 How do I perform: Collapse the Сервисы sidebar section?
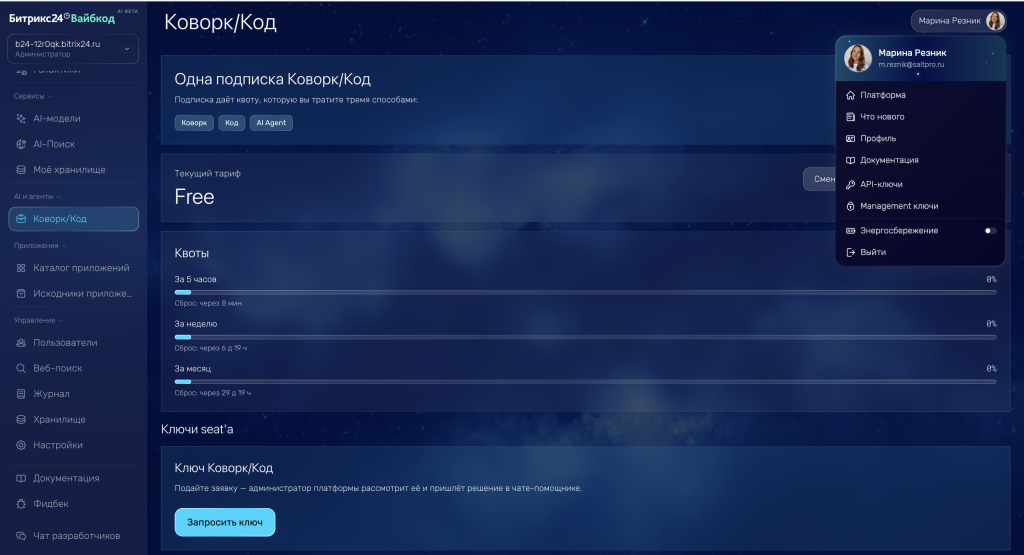[33, 97]
